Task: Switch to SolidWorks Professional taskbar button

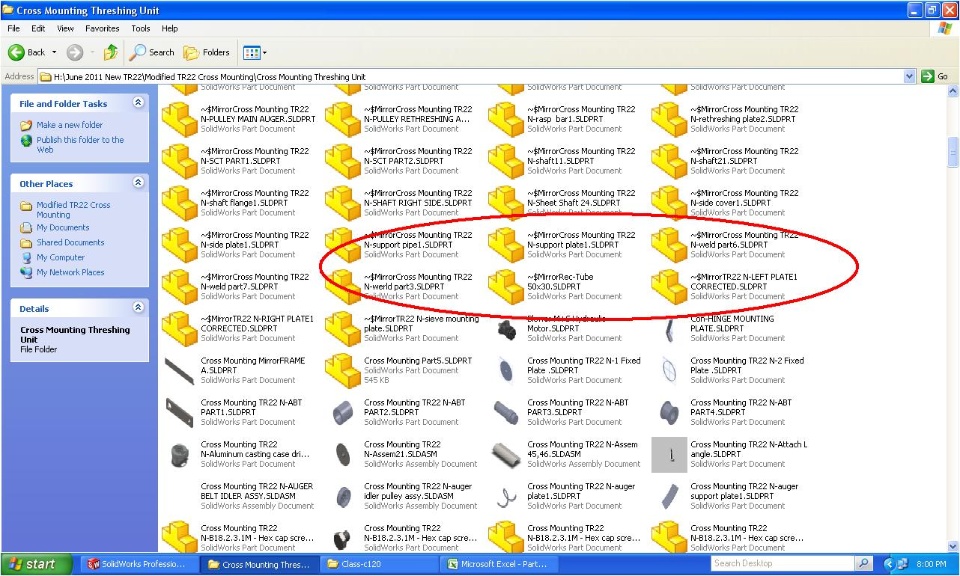Action: point(139,564)
